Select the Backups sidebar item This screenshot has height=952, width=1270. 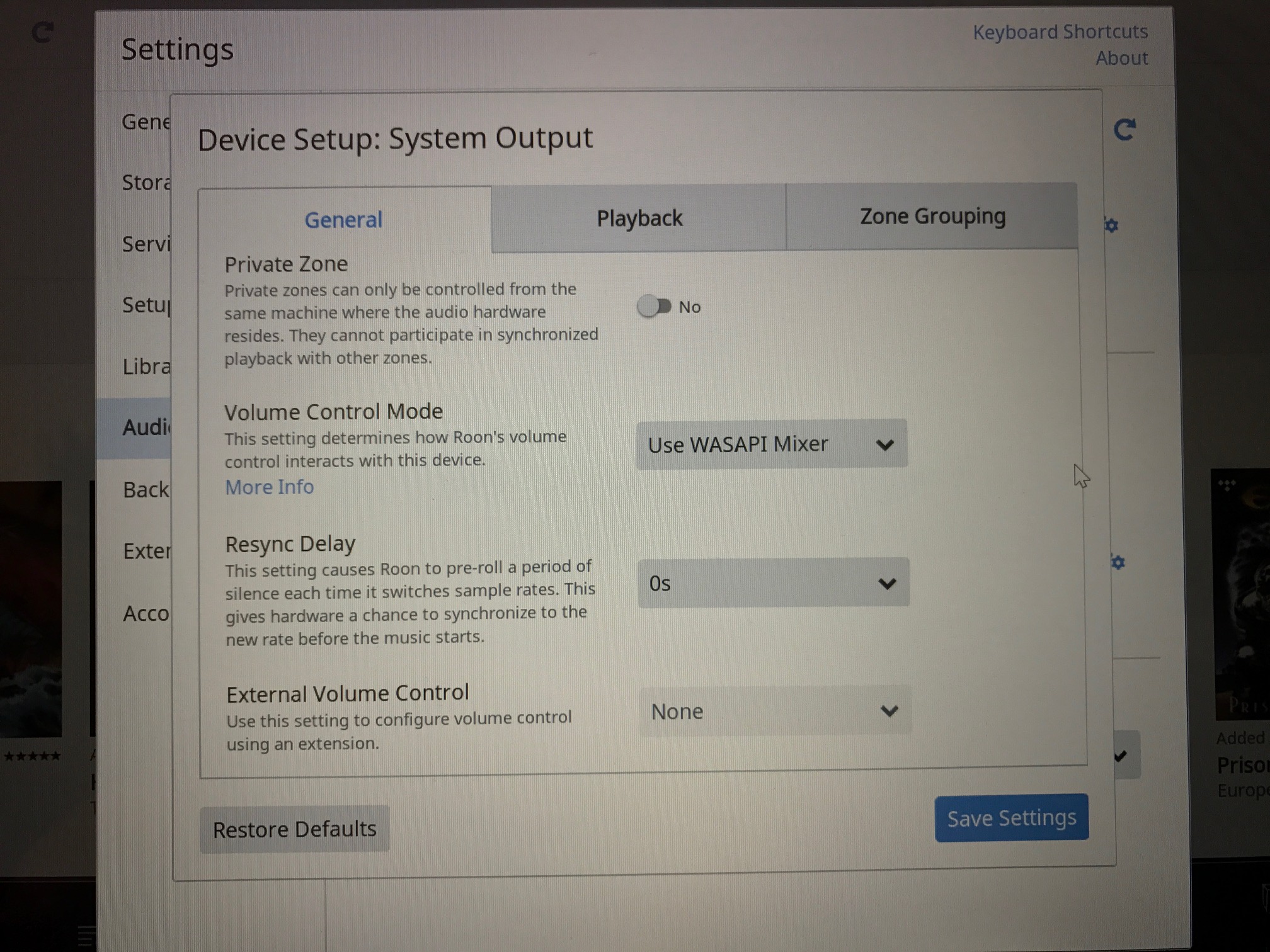coord(146,489)
